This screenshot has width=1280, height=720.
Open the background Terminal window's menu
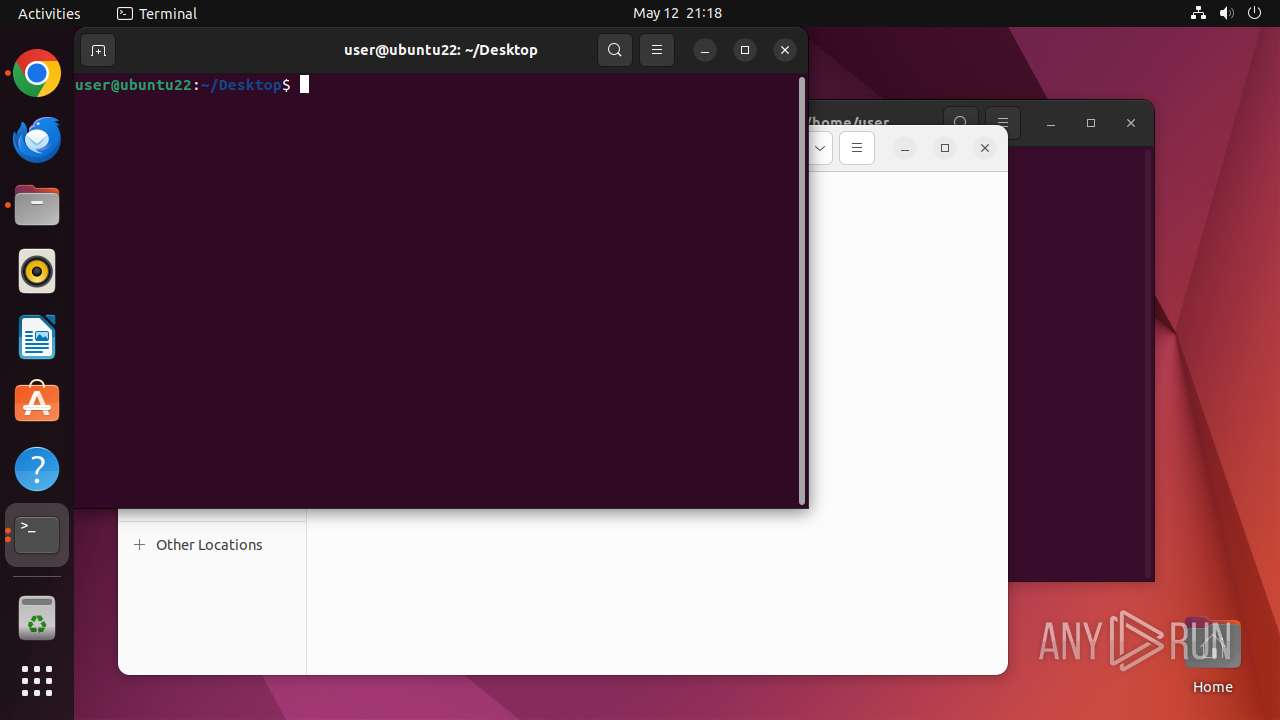tap(1003, 123)
